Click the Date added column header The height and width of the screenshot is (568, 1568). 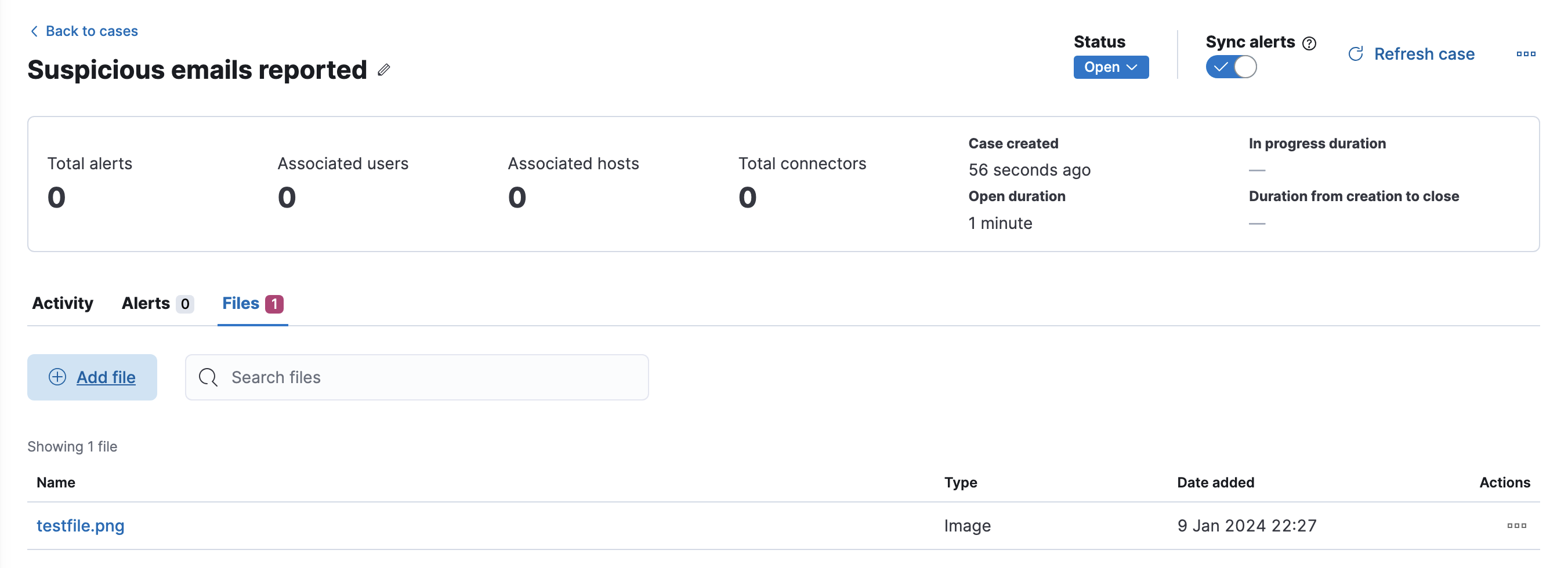coord(1215,482)
